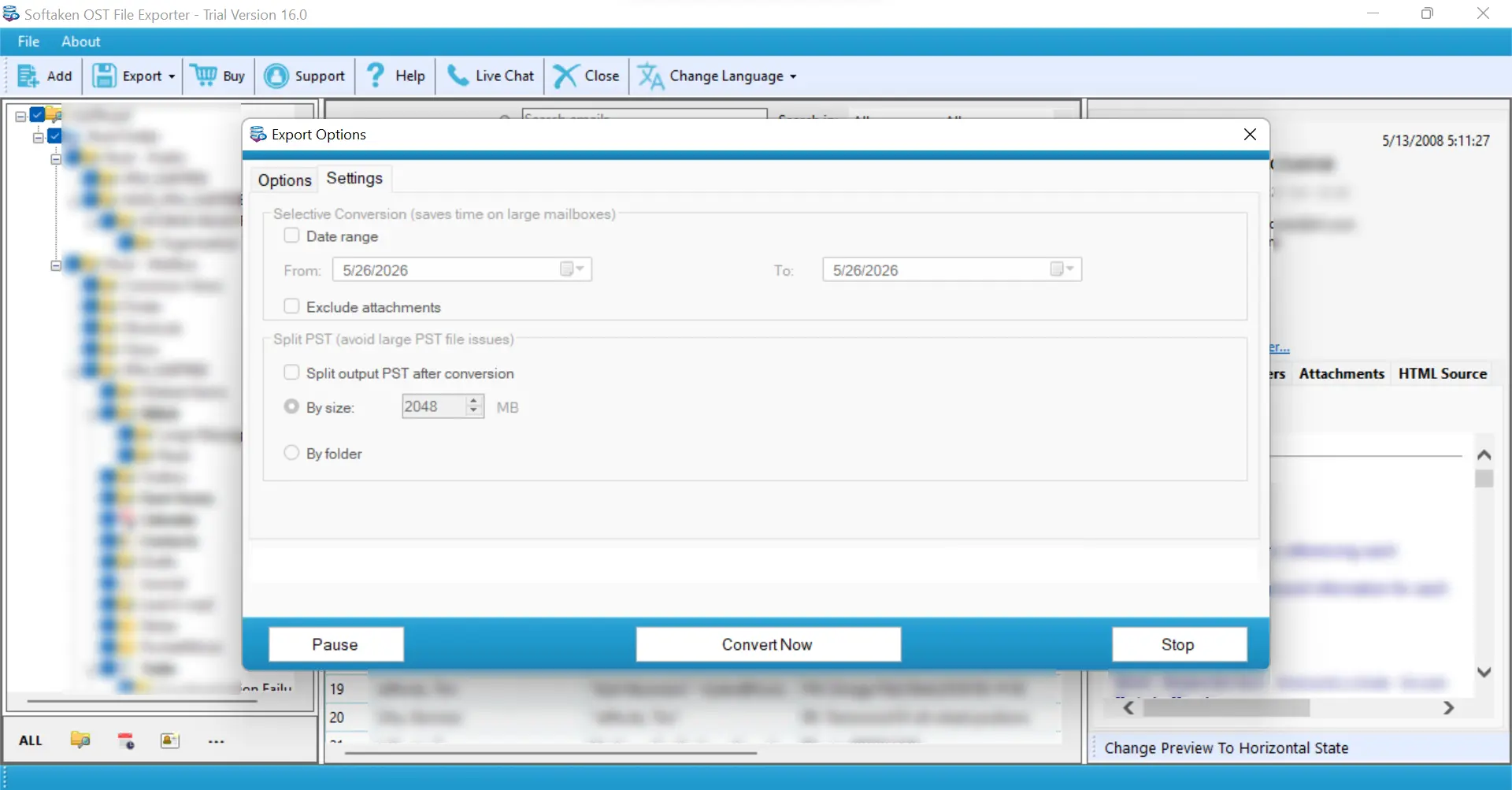
Task: Toggle the second-level tree checkbox
Action: click(54, 136)
